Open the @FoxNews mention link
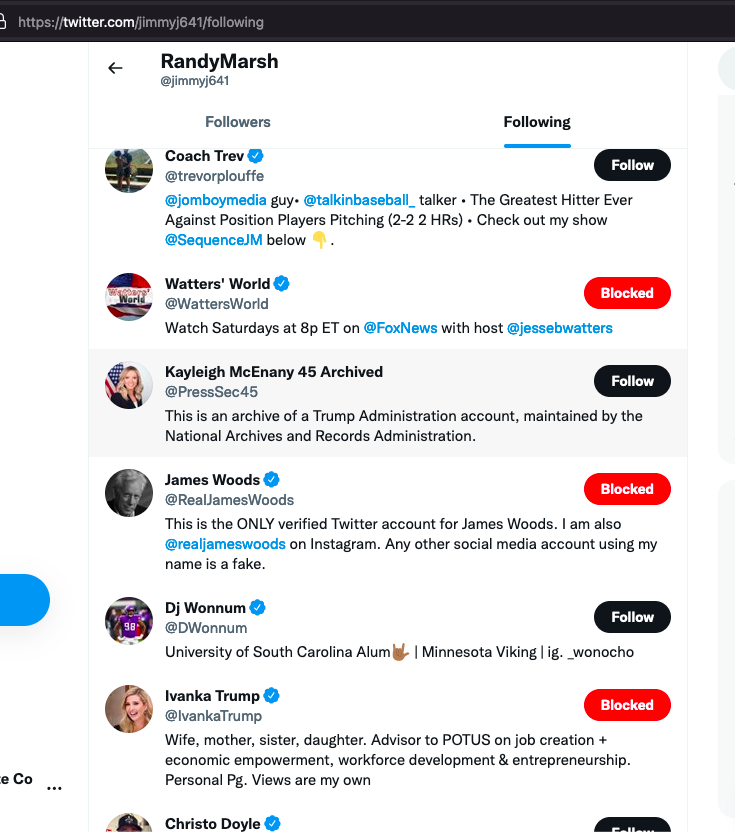Screen dimensions: 735x832 coord(400,328)
